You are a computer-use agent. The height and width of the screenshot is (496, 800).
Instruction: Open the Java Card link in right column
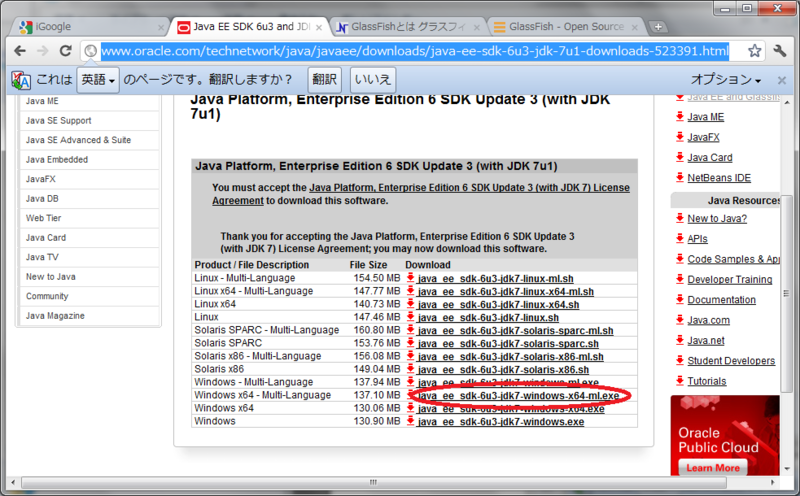(710, 157)
